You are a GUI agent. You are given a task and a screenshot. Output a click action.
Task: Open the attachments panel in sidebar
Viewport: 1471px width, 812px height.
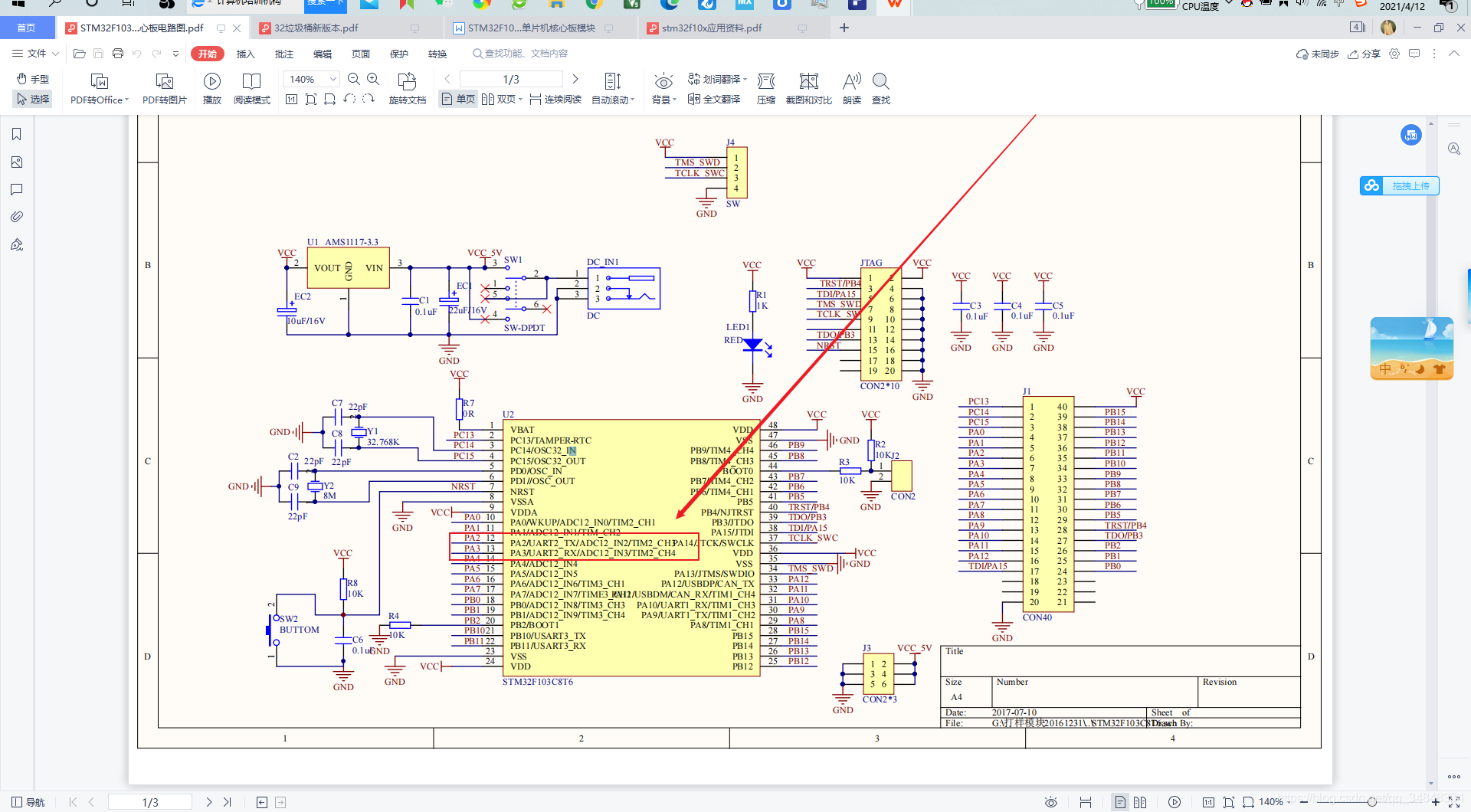(17, 217)
